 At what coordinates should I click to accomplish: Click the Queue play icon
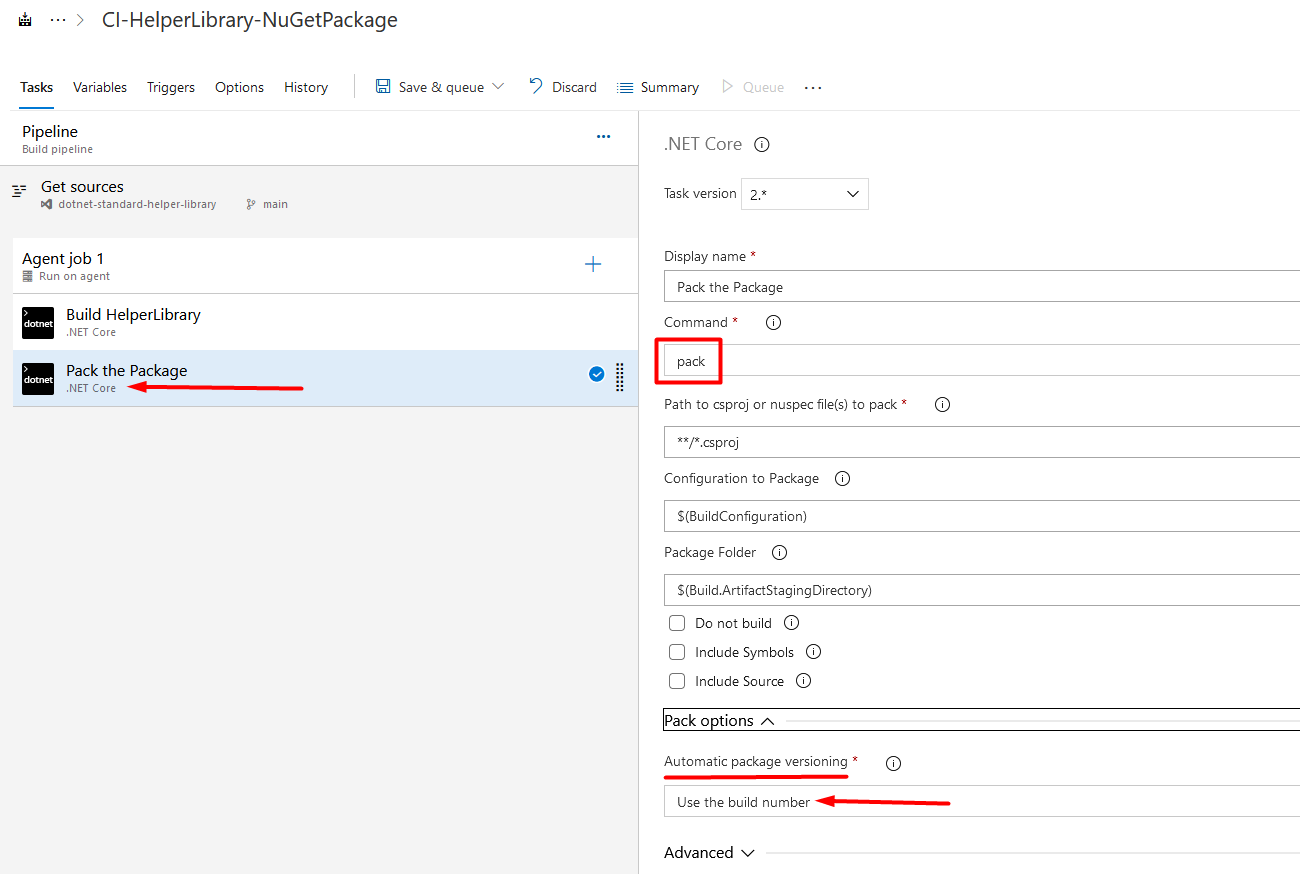pos(727,87)
